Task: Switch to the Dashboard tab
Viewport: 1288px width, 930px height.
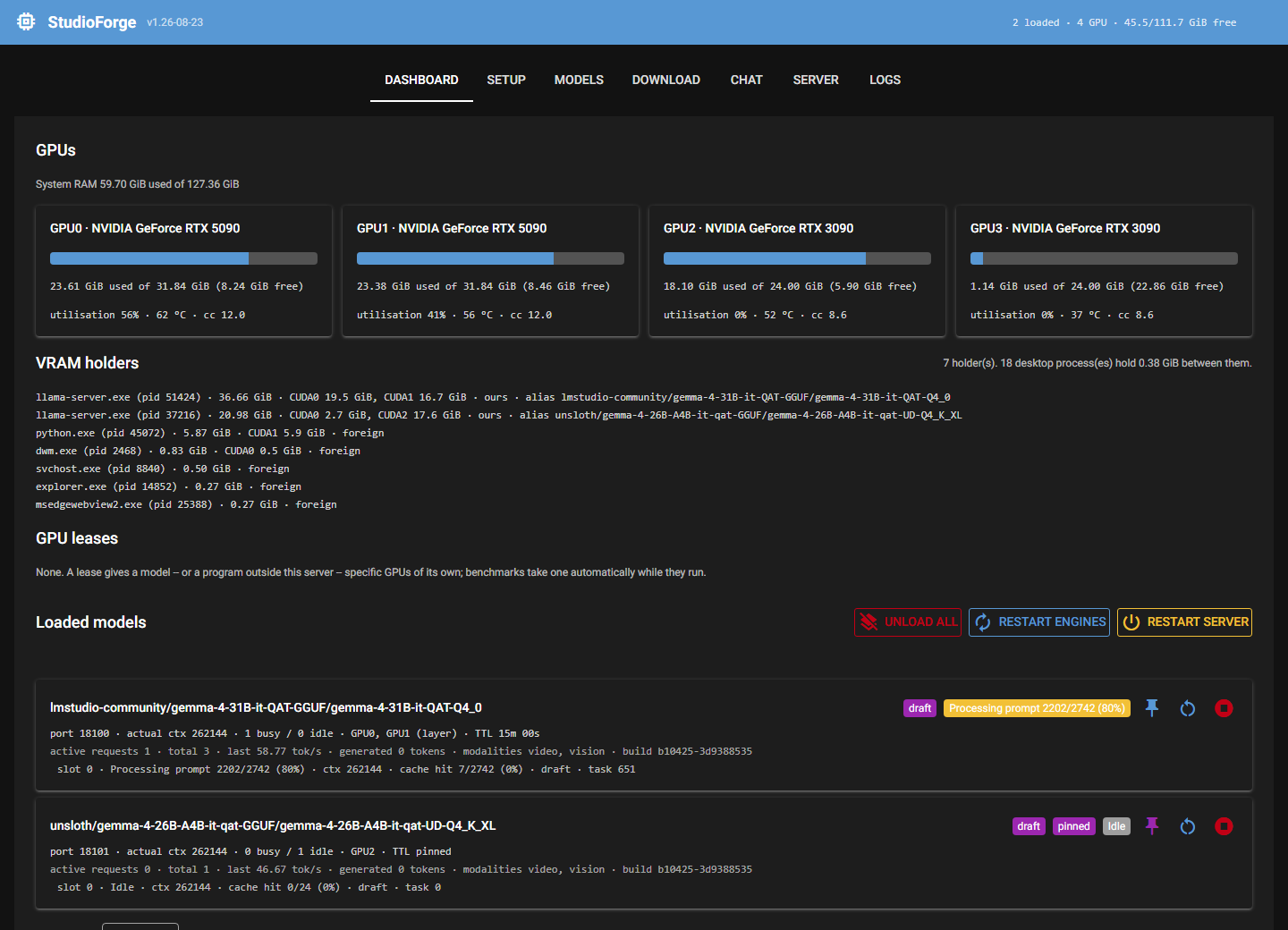Action: (421, 80)
